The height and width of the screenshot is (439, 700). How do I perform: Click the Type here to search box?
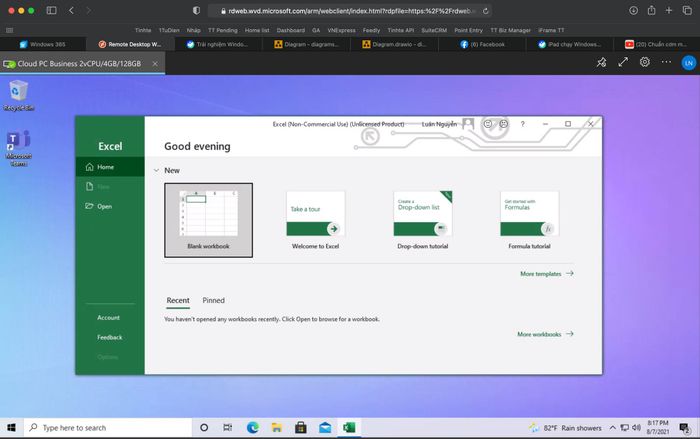pos(108,428)
